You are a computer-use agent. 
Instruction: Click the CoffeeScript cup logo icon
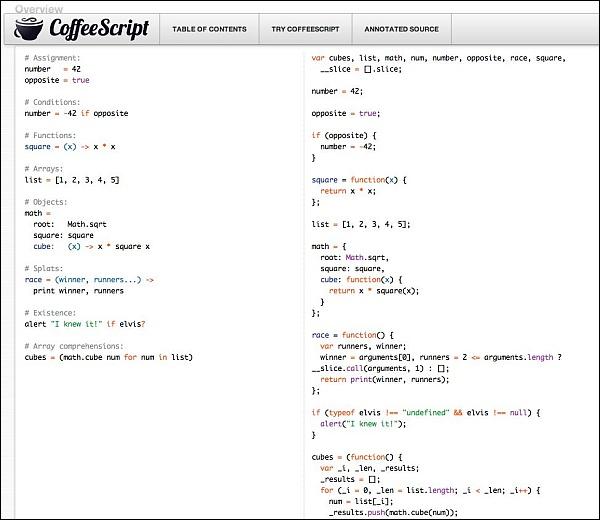tap(29, 29)
